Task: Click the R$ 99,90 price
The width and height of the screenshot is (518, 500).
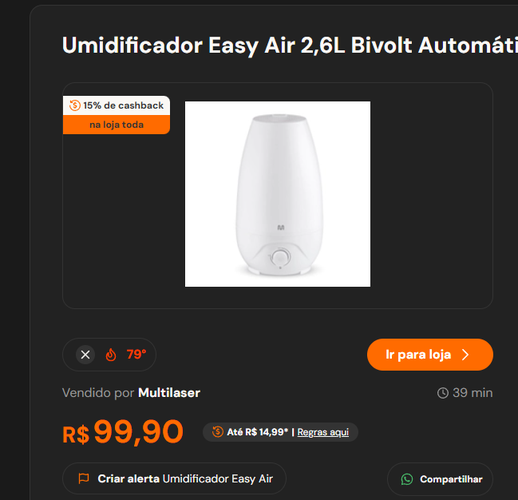Action: click(123, 432)
